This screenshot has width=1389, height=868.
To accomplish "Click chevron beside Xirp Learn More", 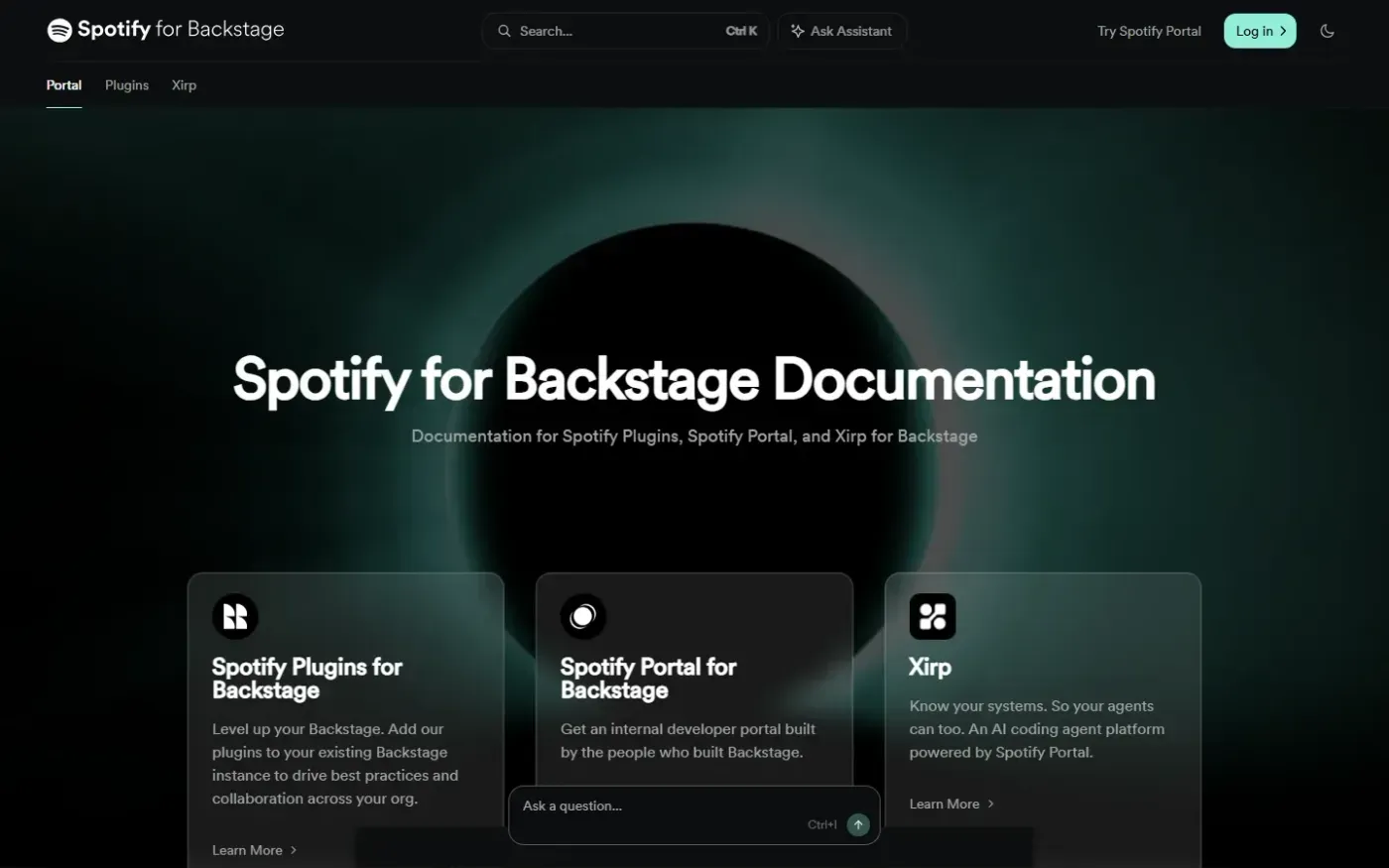I will (990, 804).
